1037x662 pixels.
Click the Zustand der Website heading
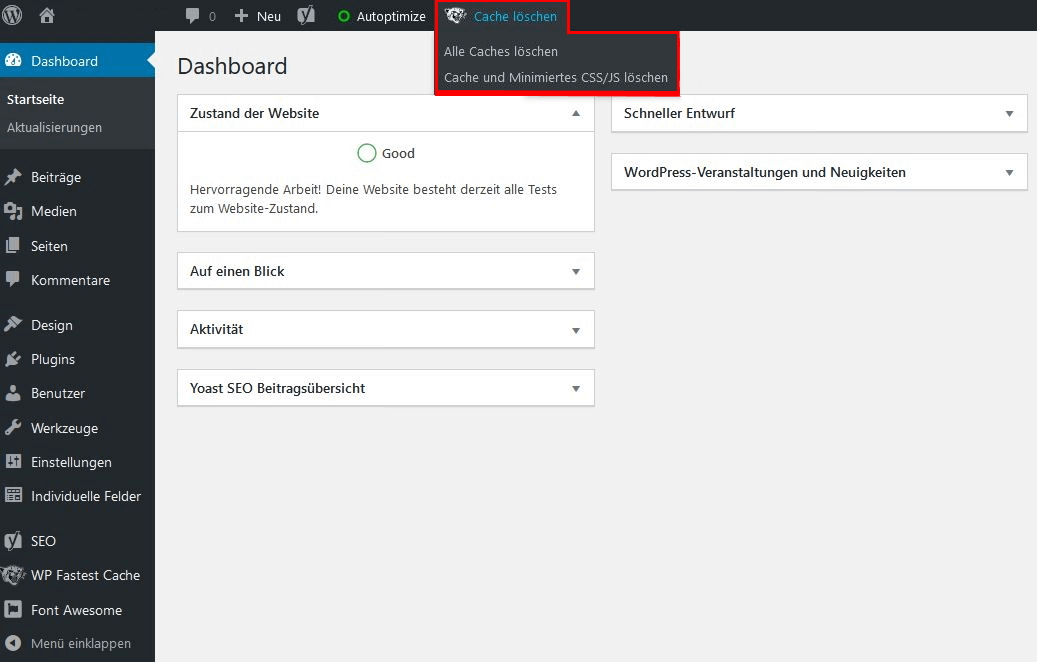click(254, 113)
